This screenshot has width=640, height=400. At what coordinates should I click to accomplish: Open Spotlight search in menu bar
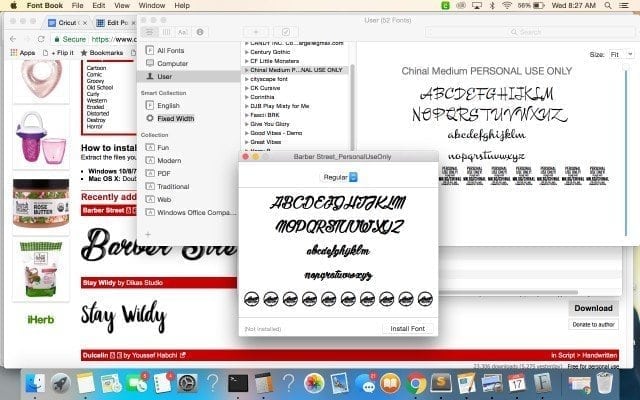pyautogui.click(x=608, y=5)
